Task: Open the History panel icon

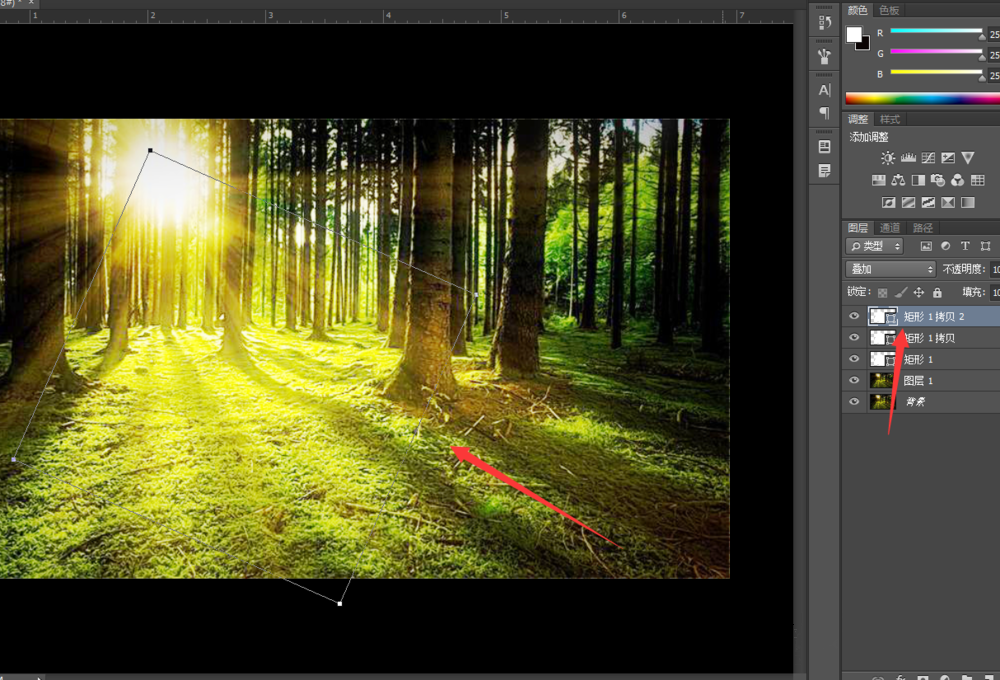Action: tap(824, 23)
